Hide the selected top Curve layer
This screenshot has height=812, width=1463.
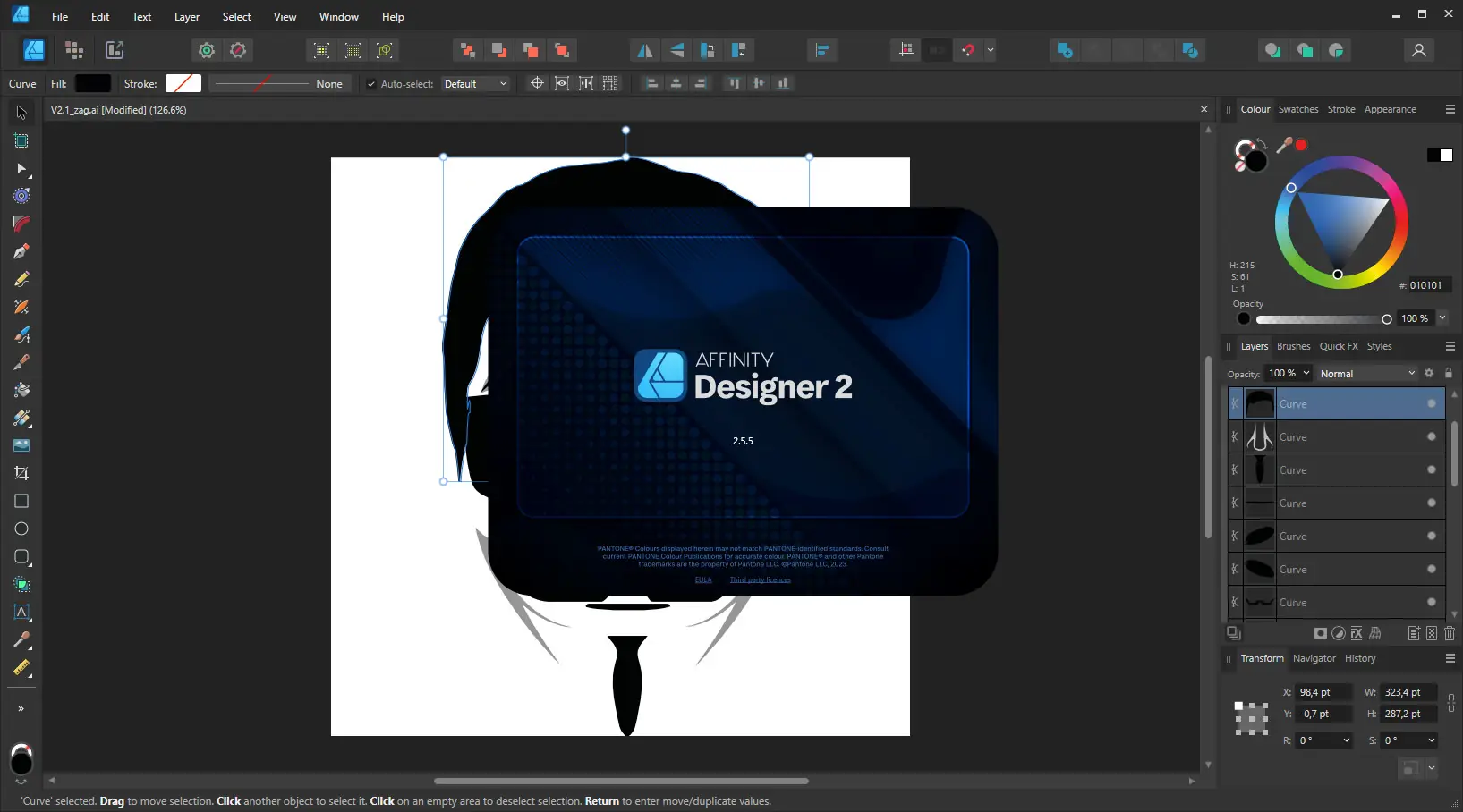pyautogui.click(x=1432, y=404)
